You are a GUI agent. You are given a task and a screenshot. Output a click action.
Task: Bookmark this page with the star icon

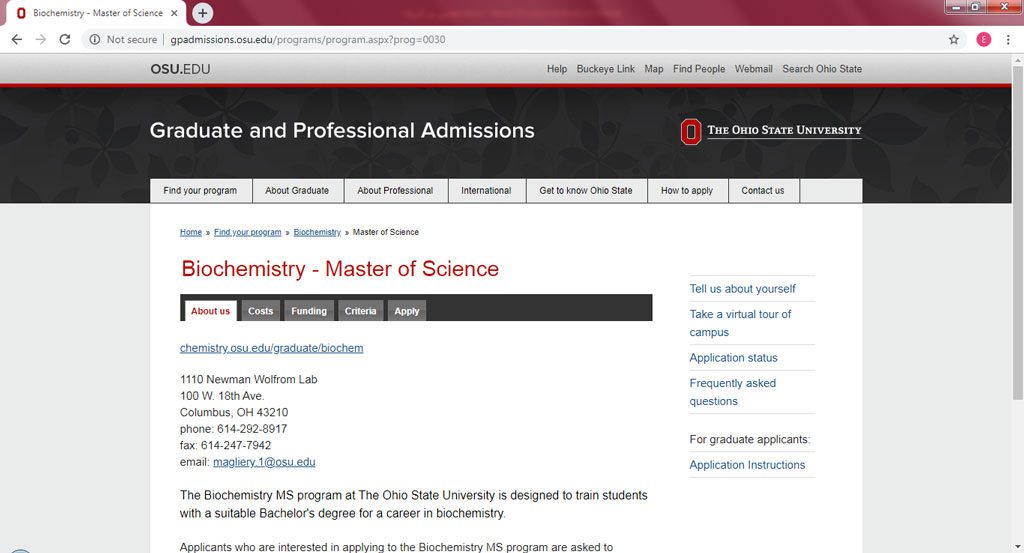[x=953, y=40]
